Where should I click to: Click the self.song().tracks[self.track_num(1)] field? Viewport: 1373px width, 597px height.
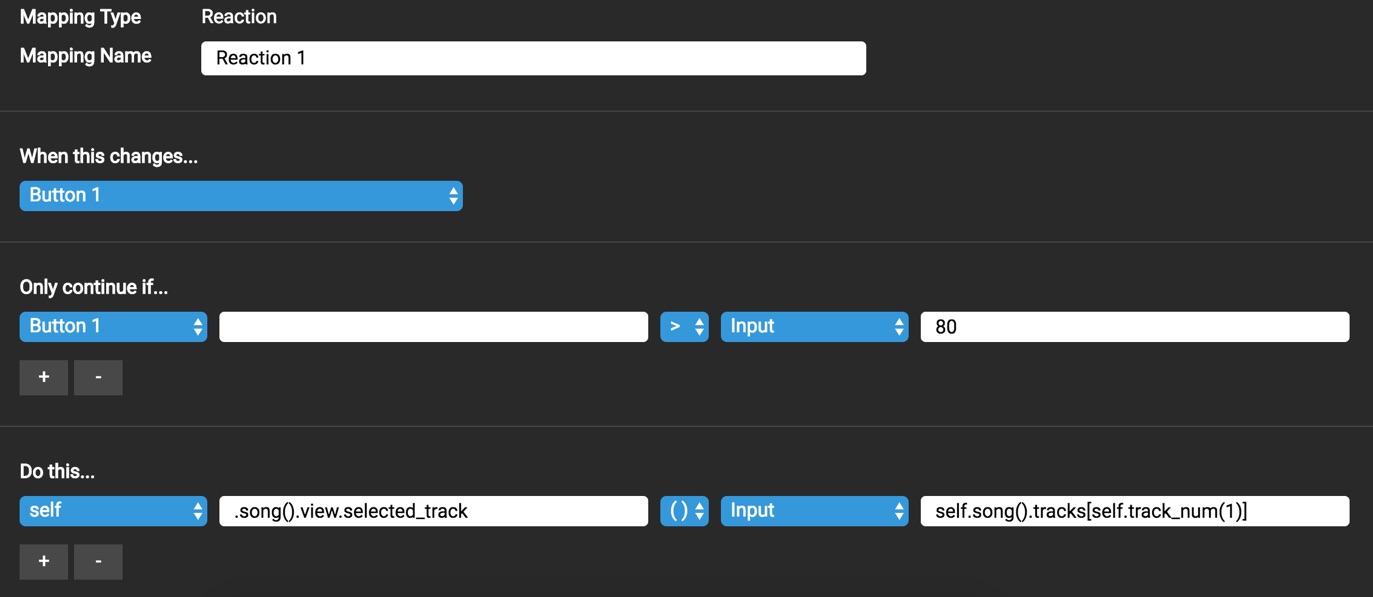tap(1134, 511)
